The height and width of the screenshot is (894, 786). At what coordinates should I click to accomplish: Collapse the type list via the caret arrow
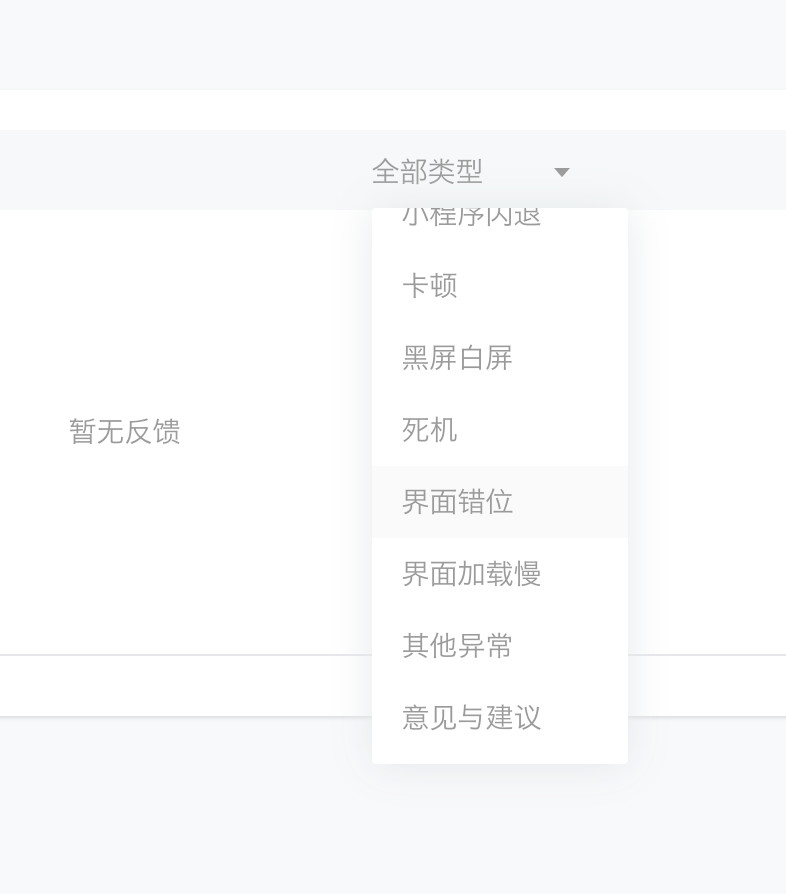tap(562, 172)
